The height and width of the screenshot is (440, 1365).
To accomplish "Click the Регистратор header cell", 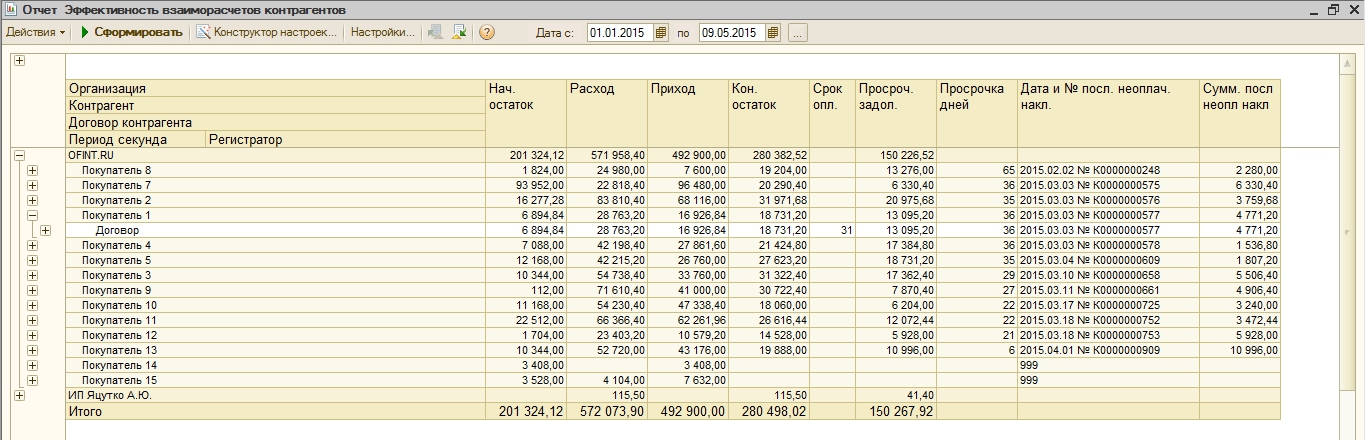I will point(345,140).
